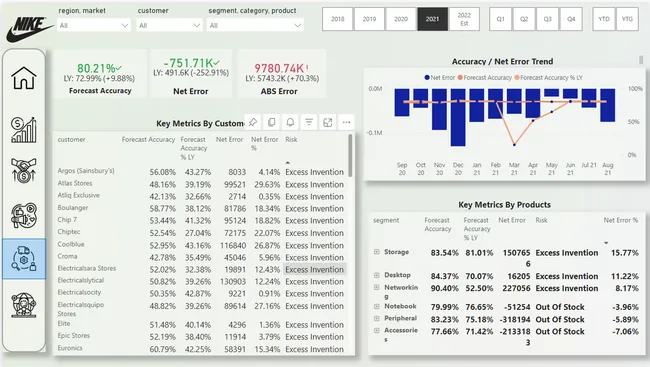The height and width of the screenshot is (367, 650).
Task: Filter to quarter Q3
Action: [x=548, y=19]
